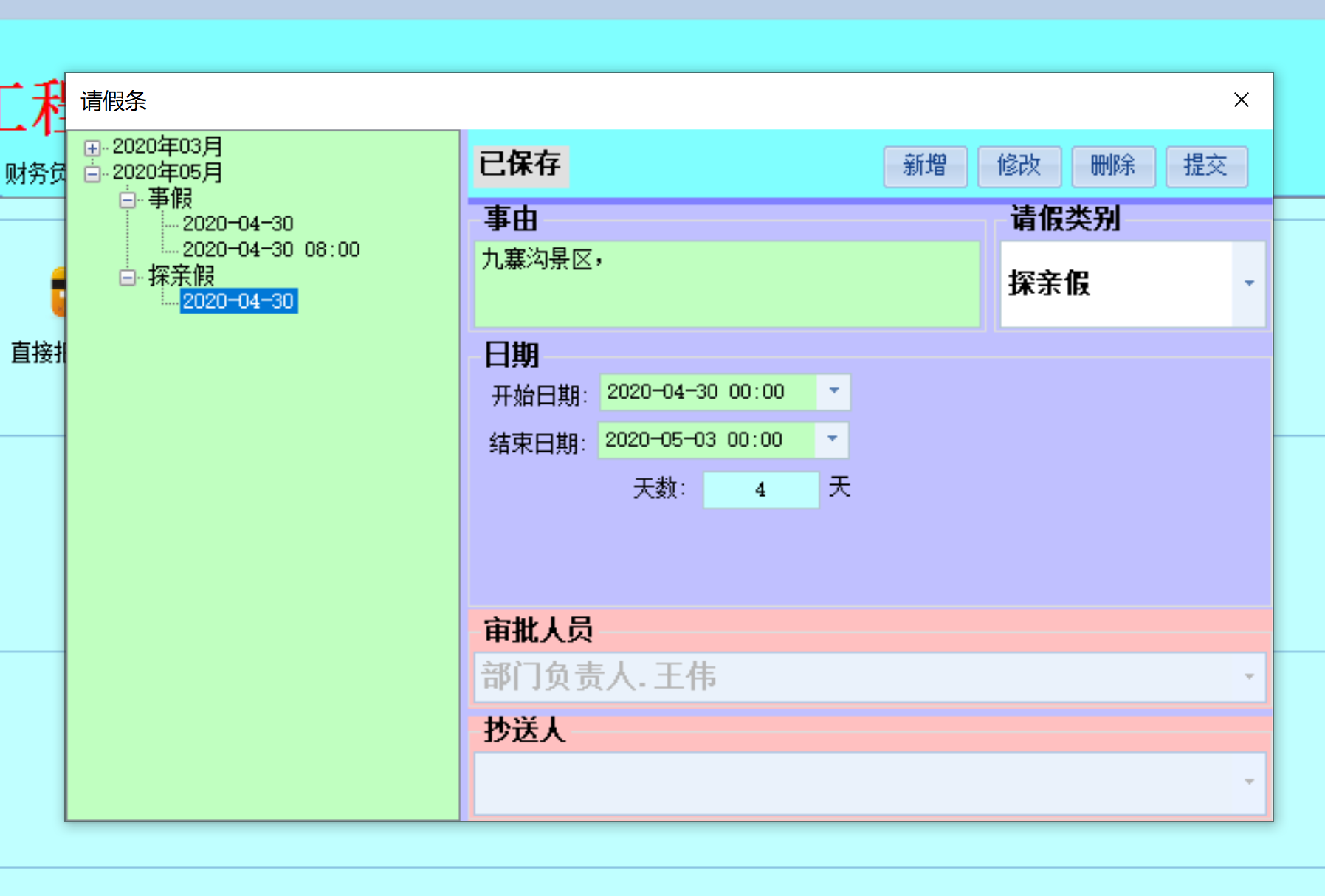1325x896 pixels.
Task: Open the 结束日期 date picker dropdown
Action: 832,440
